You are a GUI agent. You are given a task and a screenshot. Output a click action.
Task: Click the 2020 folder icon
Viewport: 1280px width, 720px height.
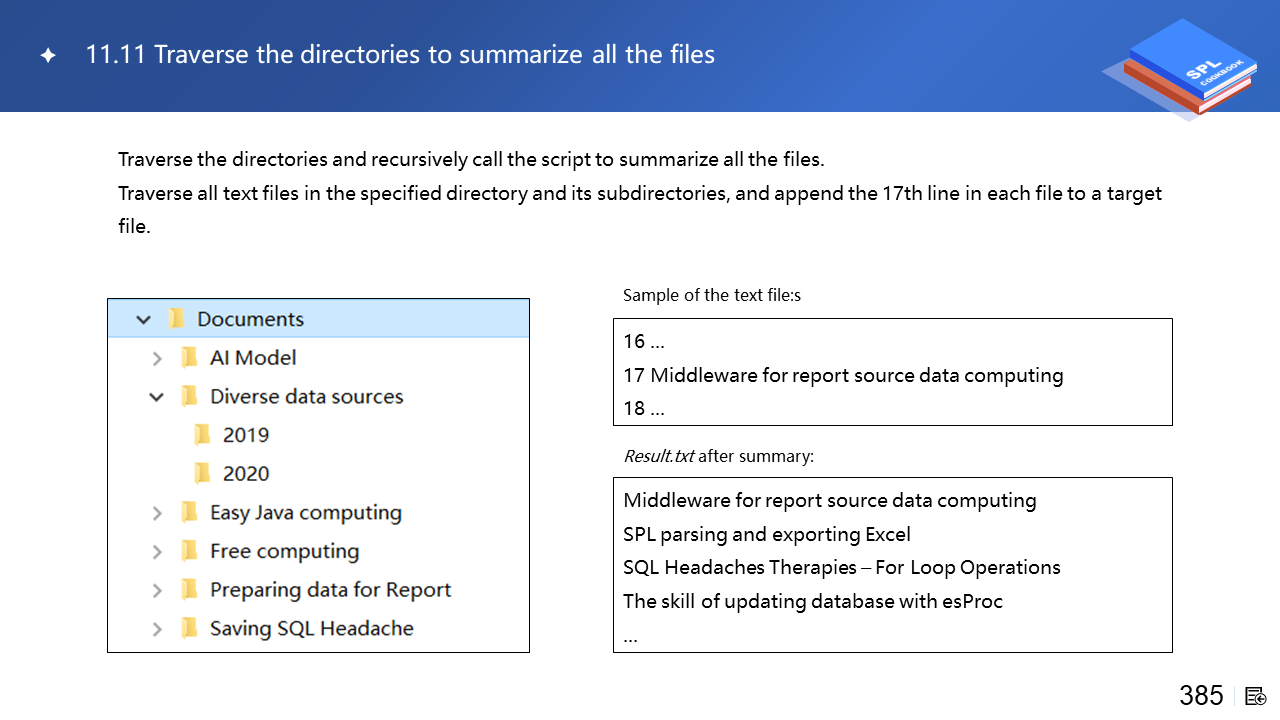(x=203, y=474)
